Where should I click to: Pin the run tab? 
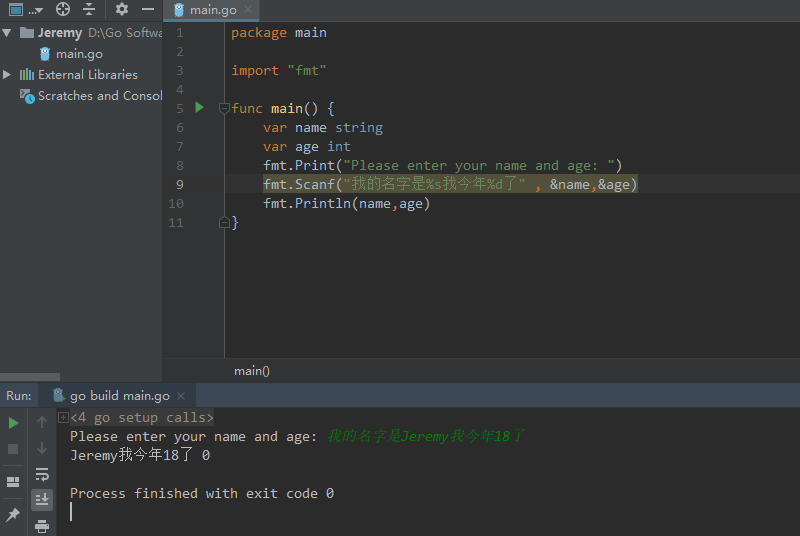[13, 514]
